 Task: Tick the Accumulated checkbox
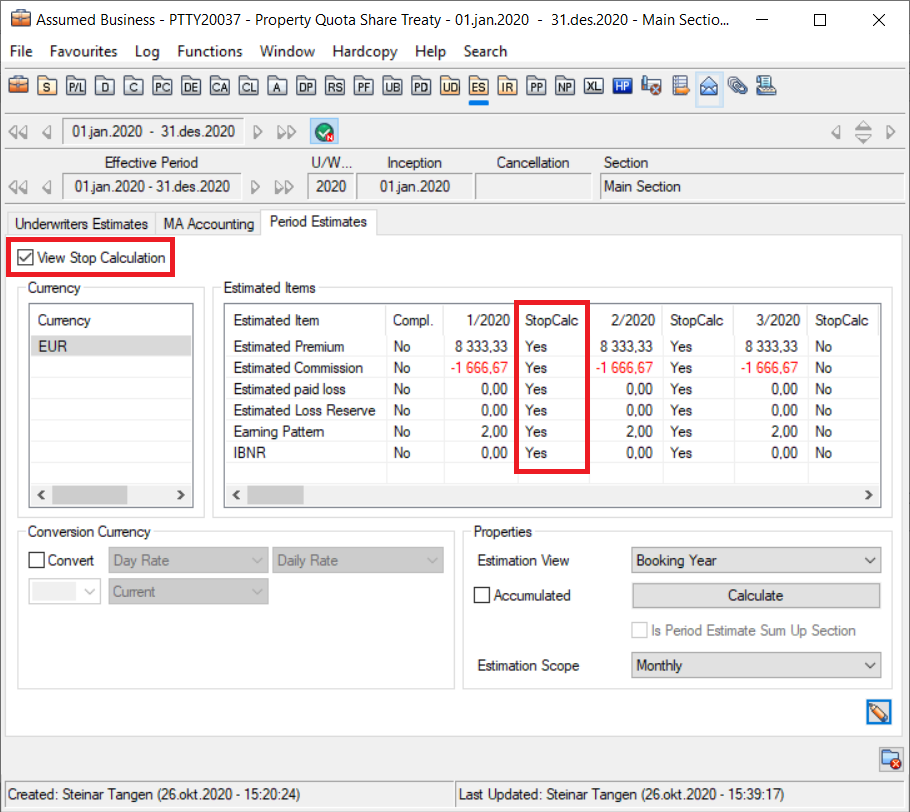click(483, 596)
